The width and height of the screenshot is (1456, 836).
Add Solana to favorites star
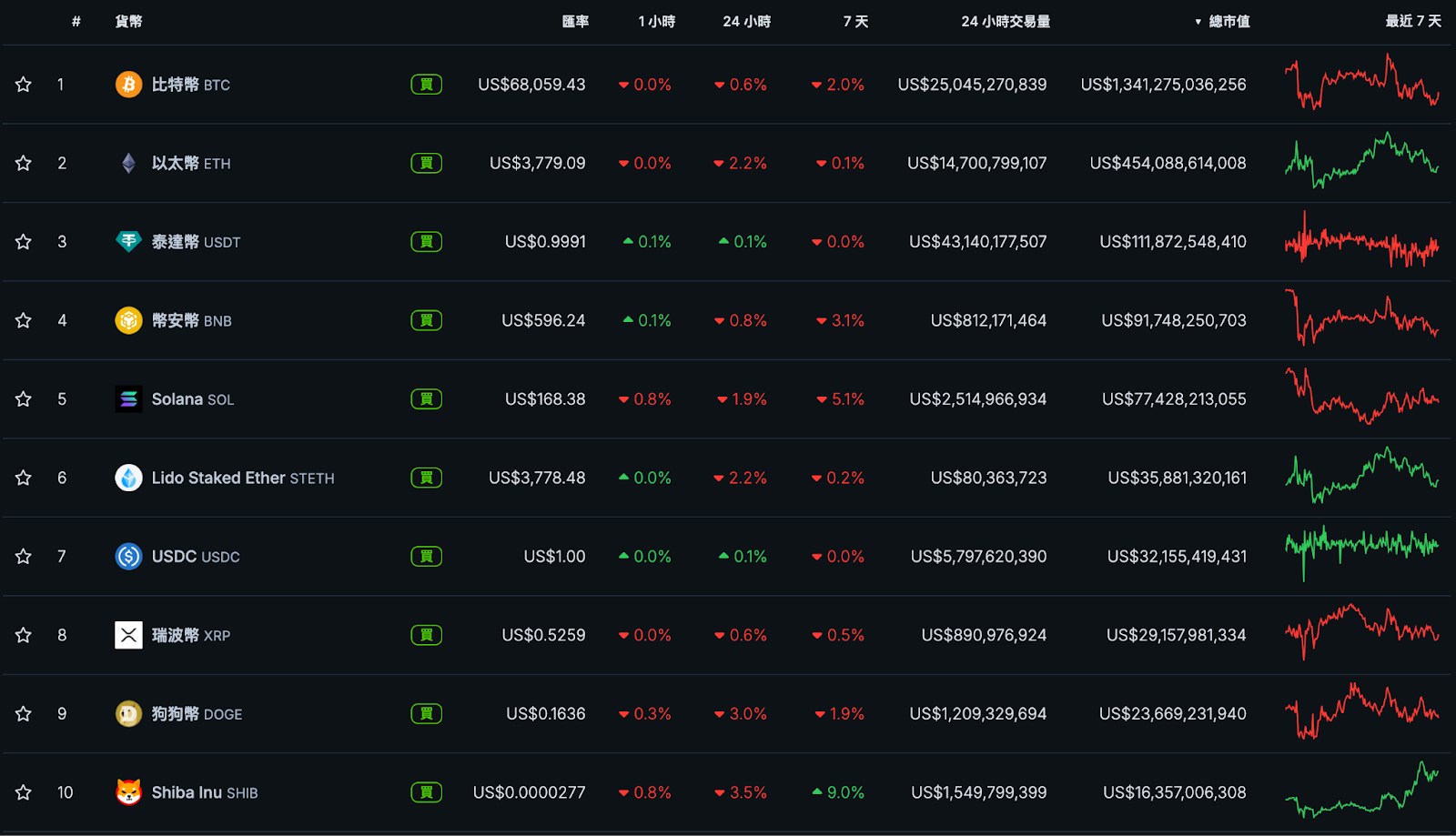(x=24, y=399)
